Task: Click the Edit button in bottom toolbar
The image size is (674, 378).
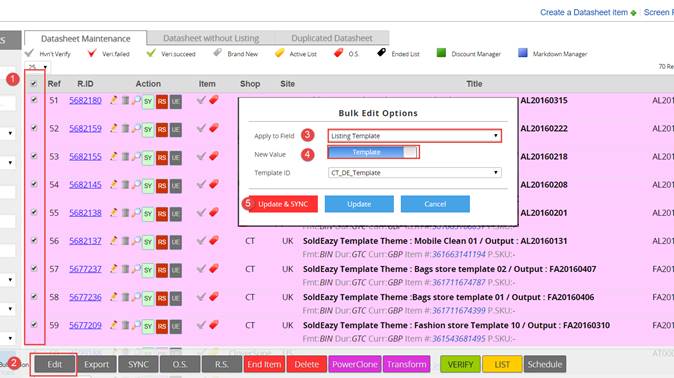Action: (55, 364)
